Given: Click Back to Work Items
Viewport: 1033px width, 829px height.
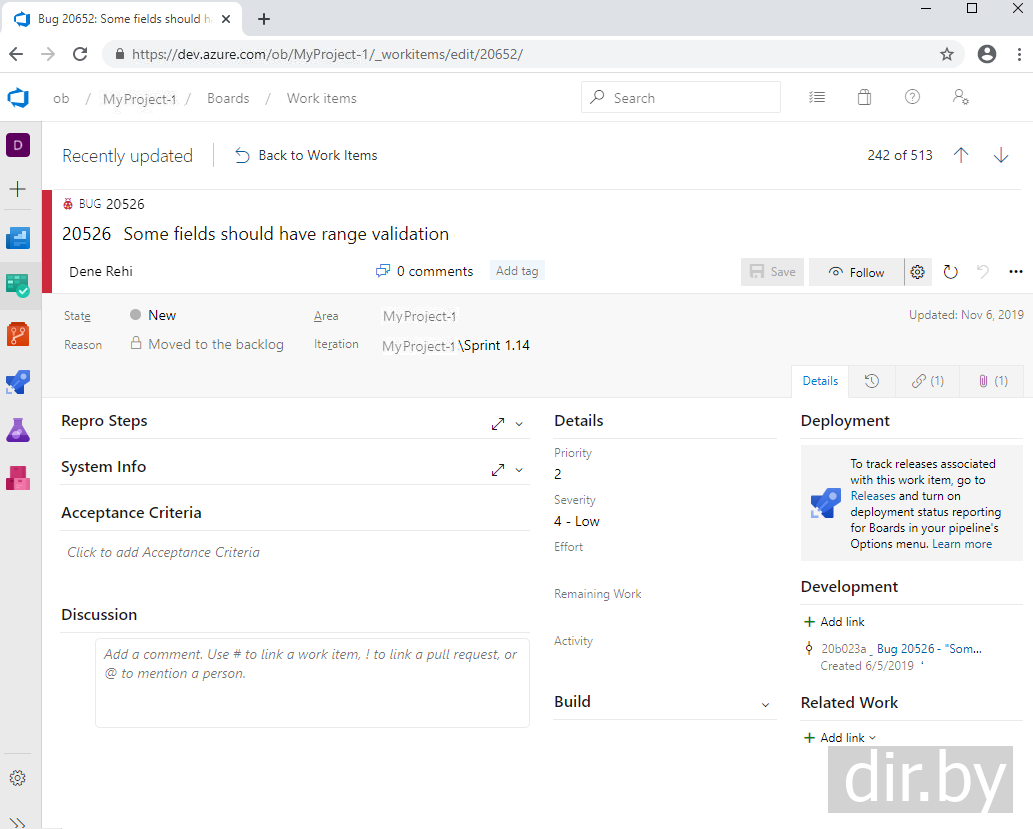Looking at the screenshot, I should coord(307,155).
